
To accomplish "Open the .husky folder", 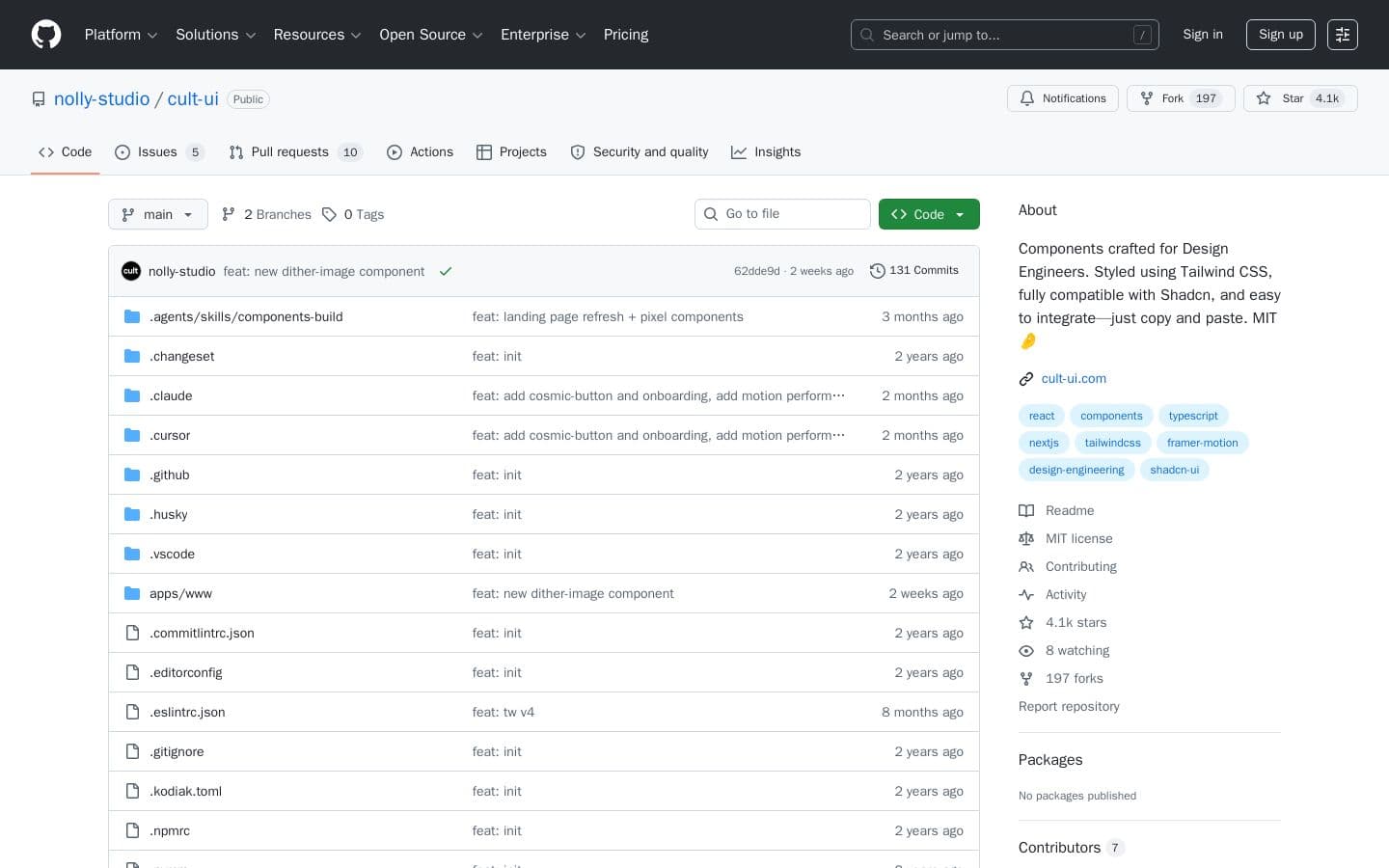I will click(169, 514).
